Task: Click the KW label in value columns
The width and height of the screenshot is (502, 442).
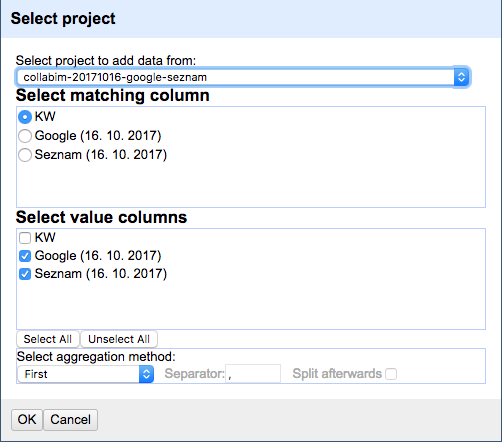Action: [x=45, y=238]
